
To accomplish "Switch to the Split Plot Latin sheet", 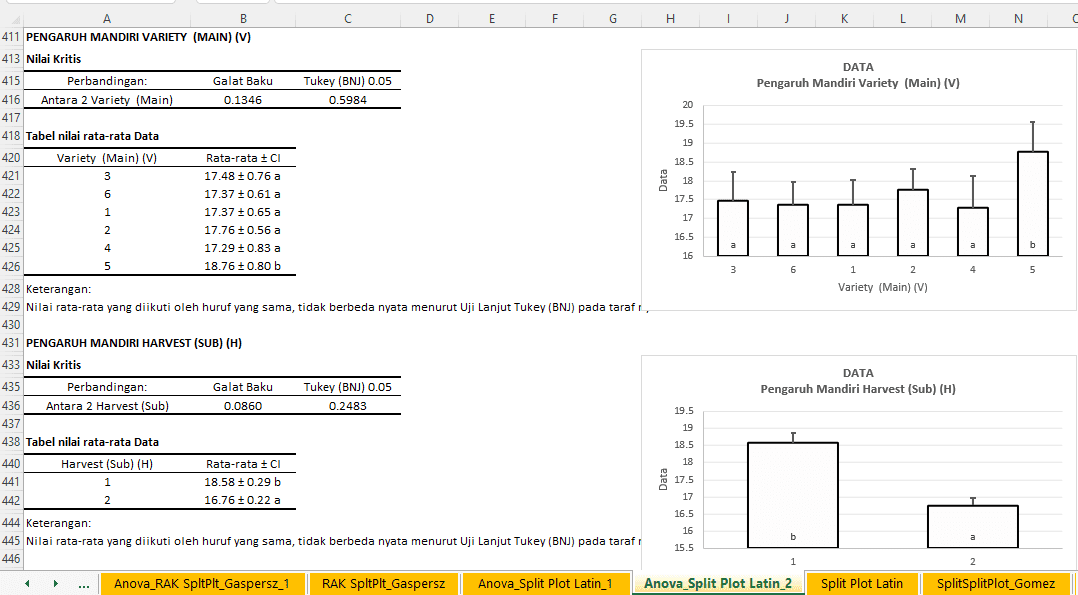I will (x=862, y=583).
